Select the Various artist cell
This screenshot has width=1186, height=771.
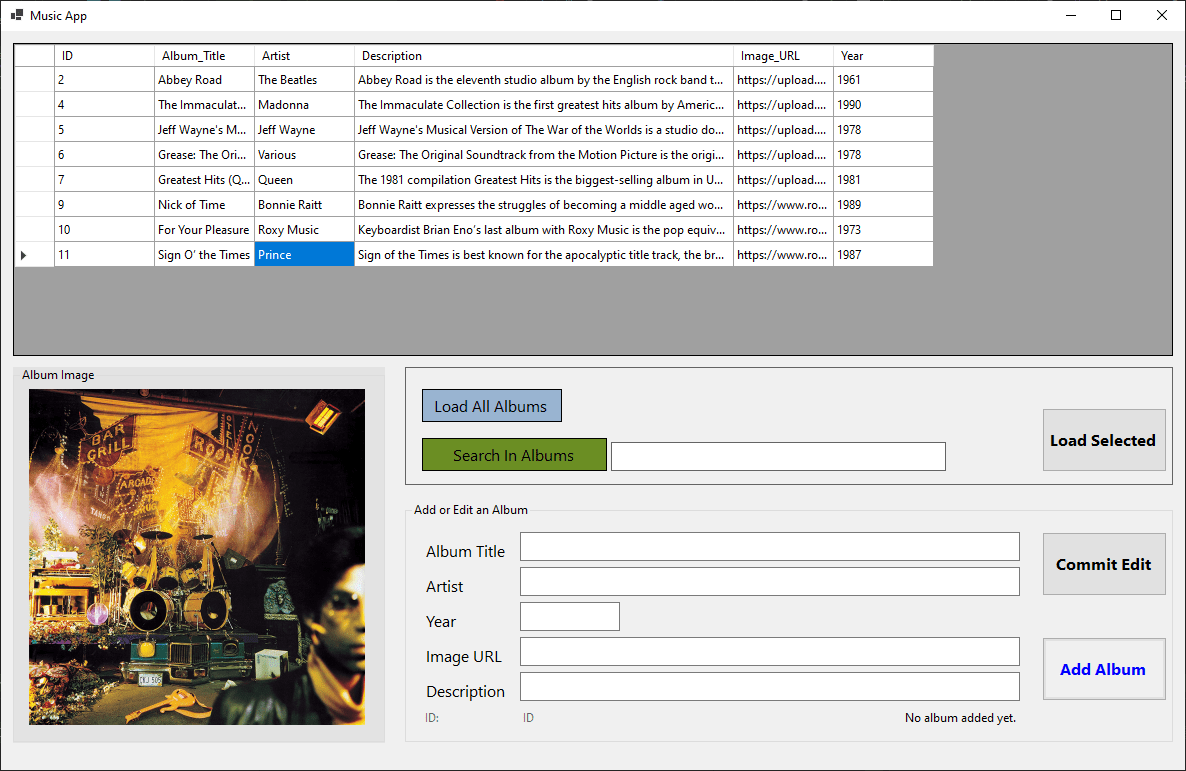click(x=304, y=154)
